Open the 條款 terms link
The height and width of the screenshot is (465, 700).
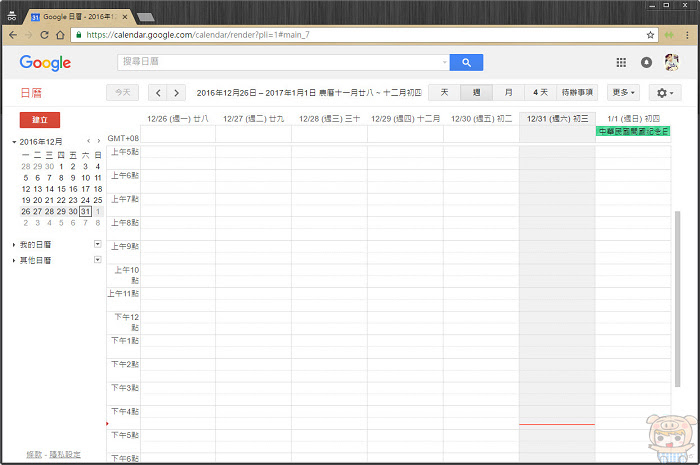click(x=34, y=455)
